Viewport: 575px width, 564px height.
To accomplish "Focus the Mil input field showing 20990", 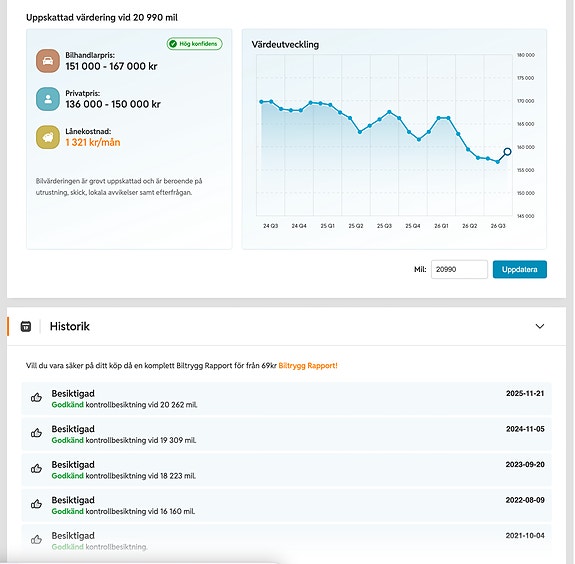I will click(459, 269).
